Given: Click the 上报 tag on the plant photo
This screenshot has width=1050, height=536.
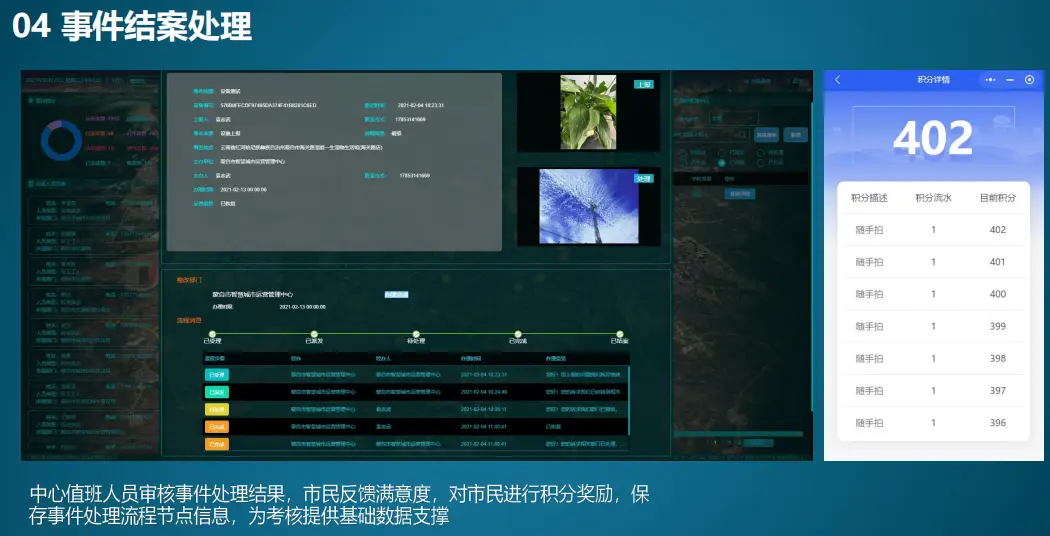Looking at the screenshot, I should tap(643, 84).
